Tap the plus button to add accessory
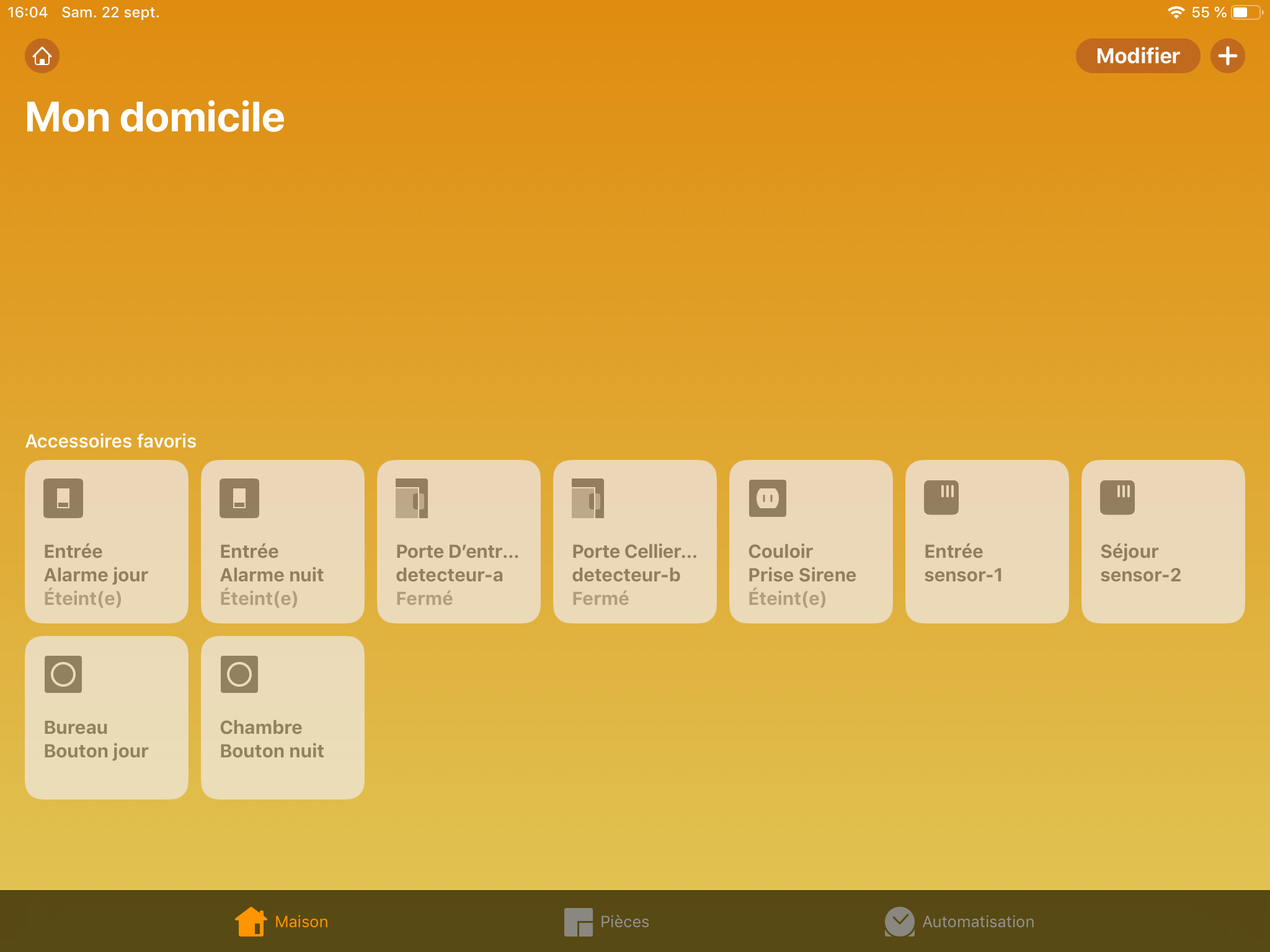1270x952 pixels. (x=1227, y=56)
